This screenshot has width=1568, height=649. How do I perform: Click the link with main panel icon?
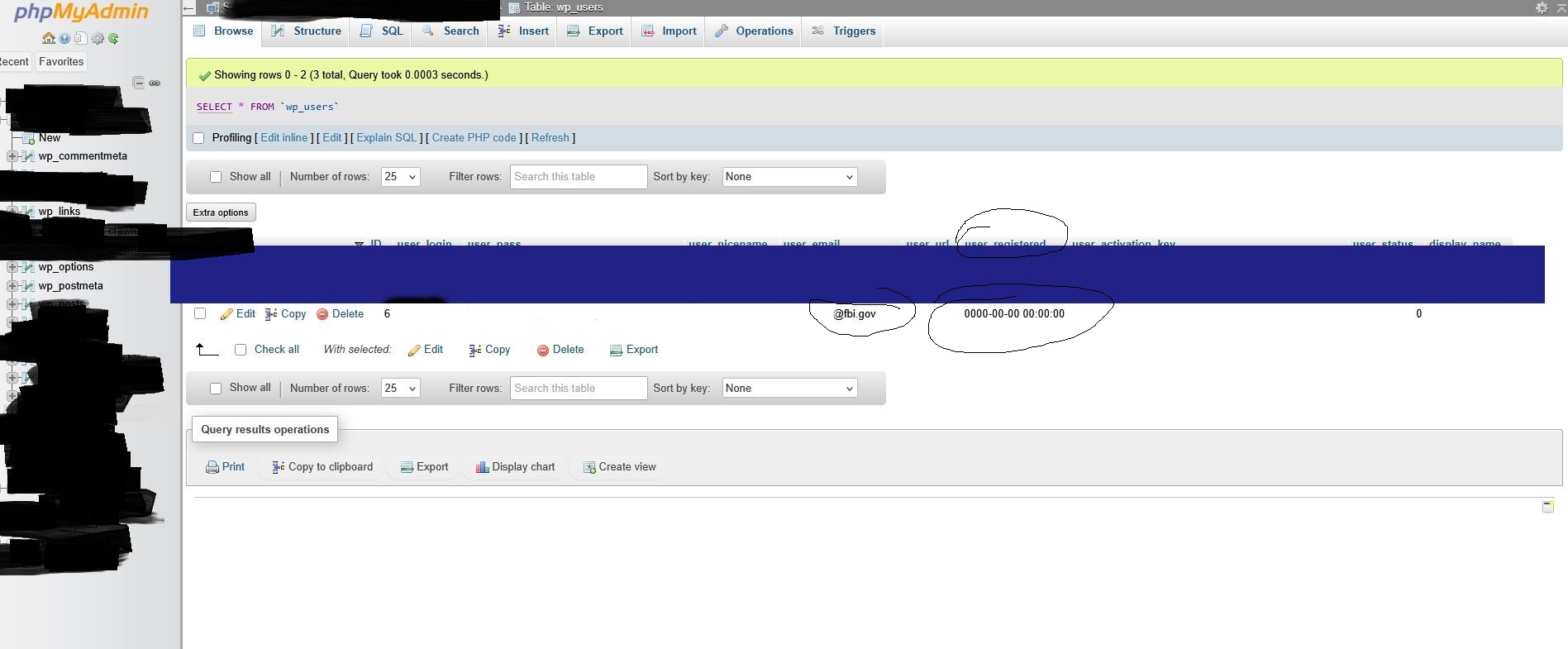155,83
